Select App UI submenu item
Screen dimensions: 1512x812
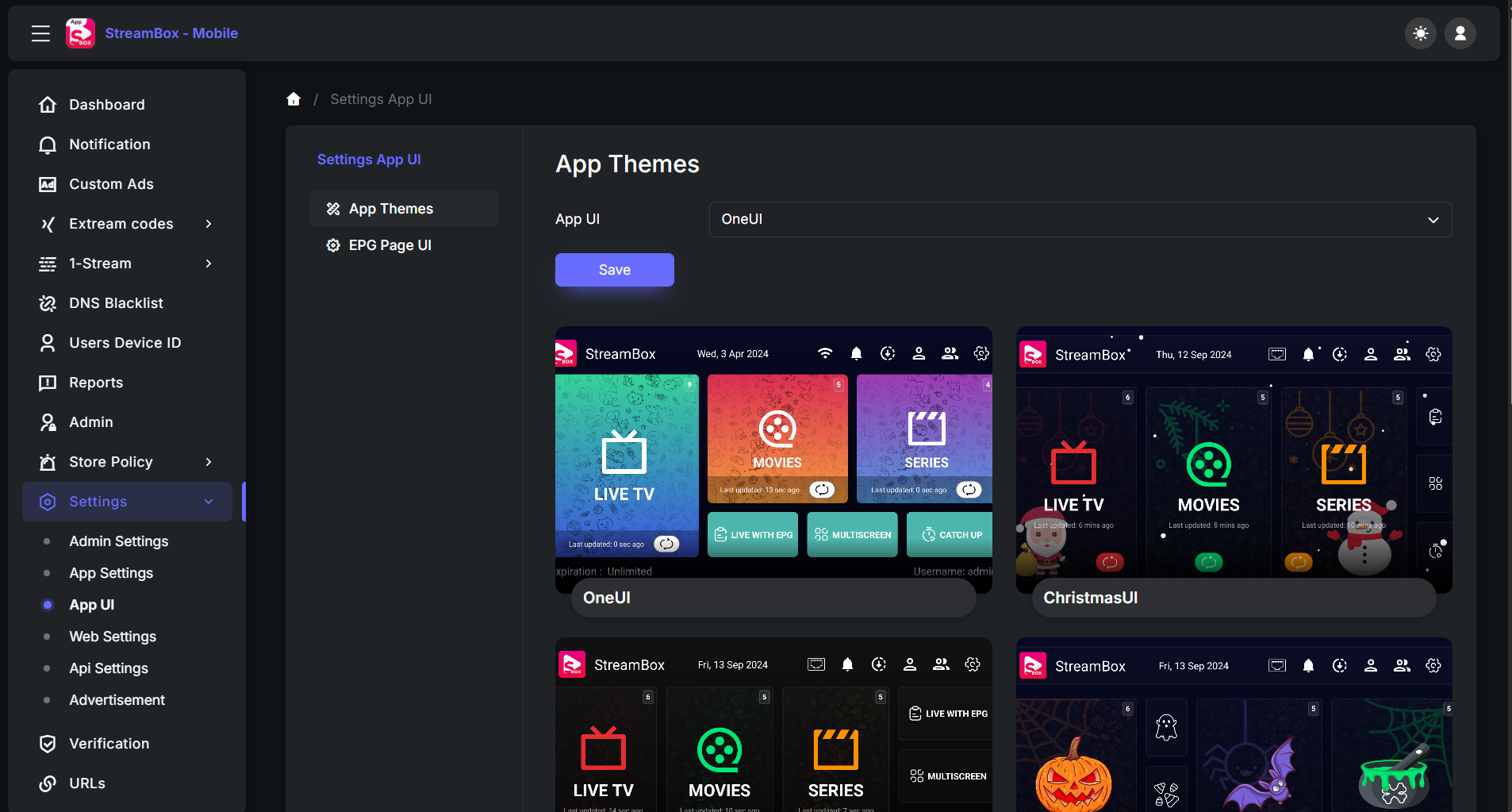91,605
